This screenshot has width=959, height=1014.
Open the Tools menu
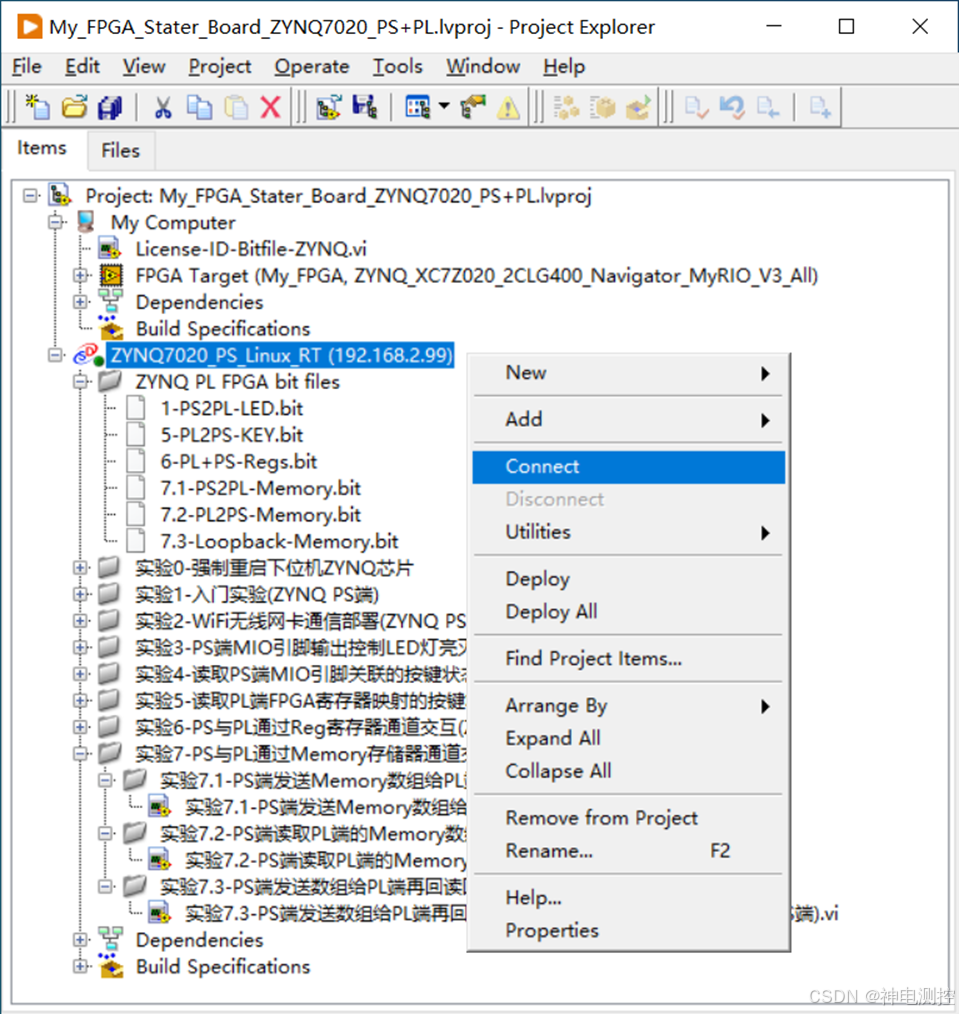[x=397, y=67]
